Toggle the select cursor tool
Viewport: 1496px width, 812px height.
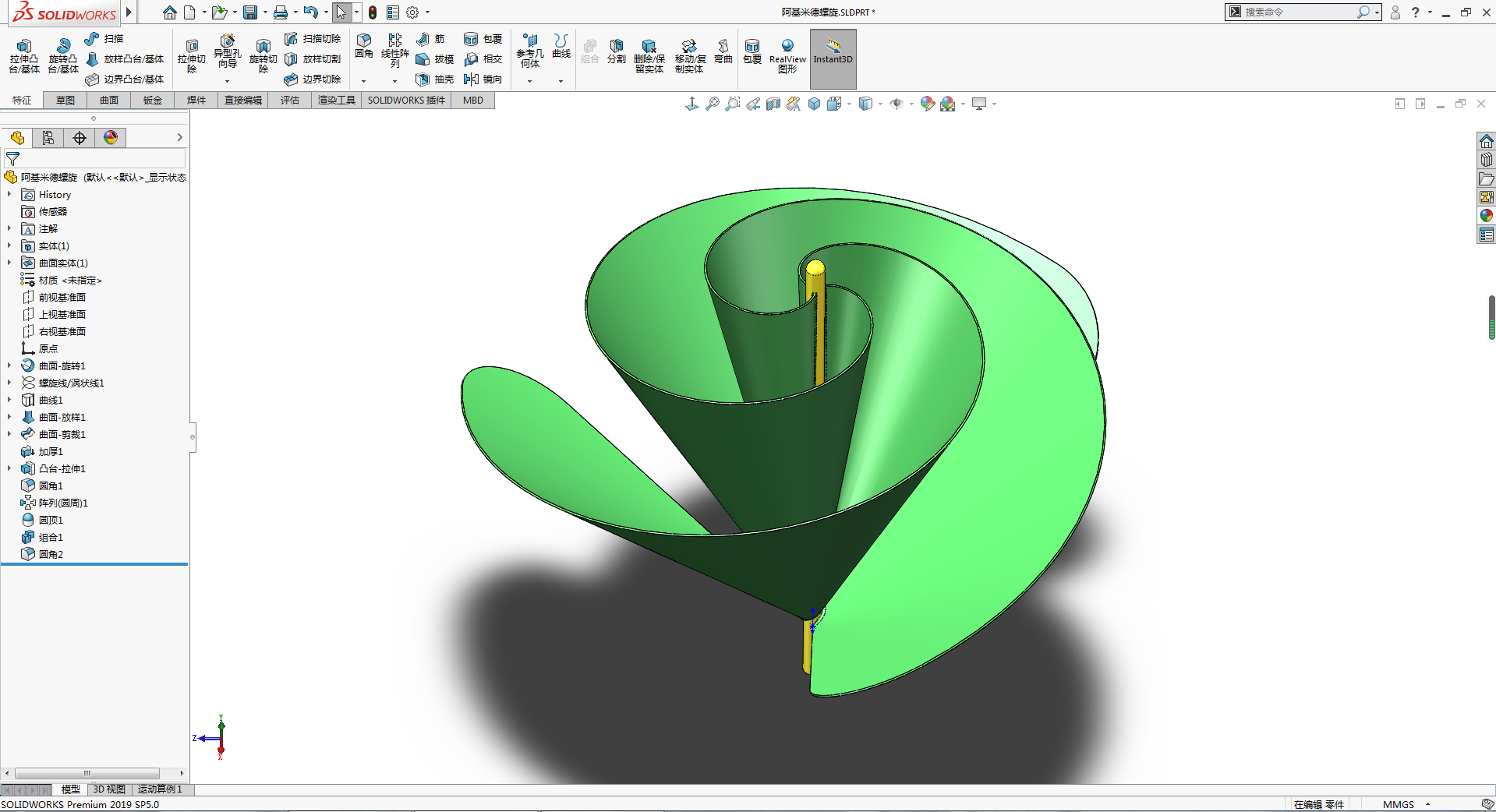[341, 12]
